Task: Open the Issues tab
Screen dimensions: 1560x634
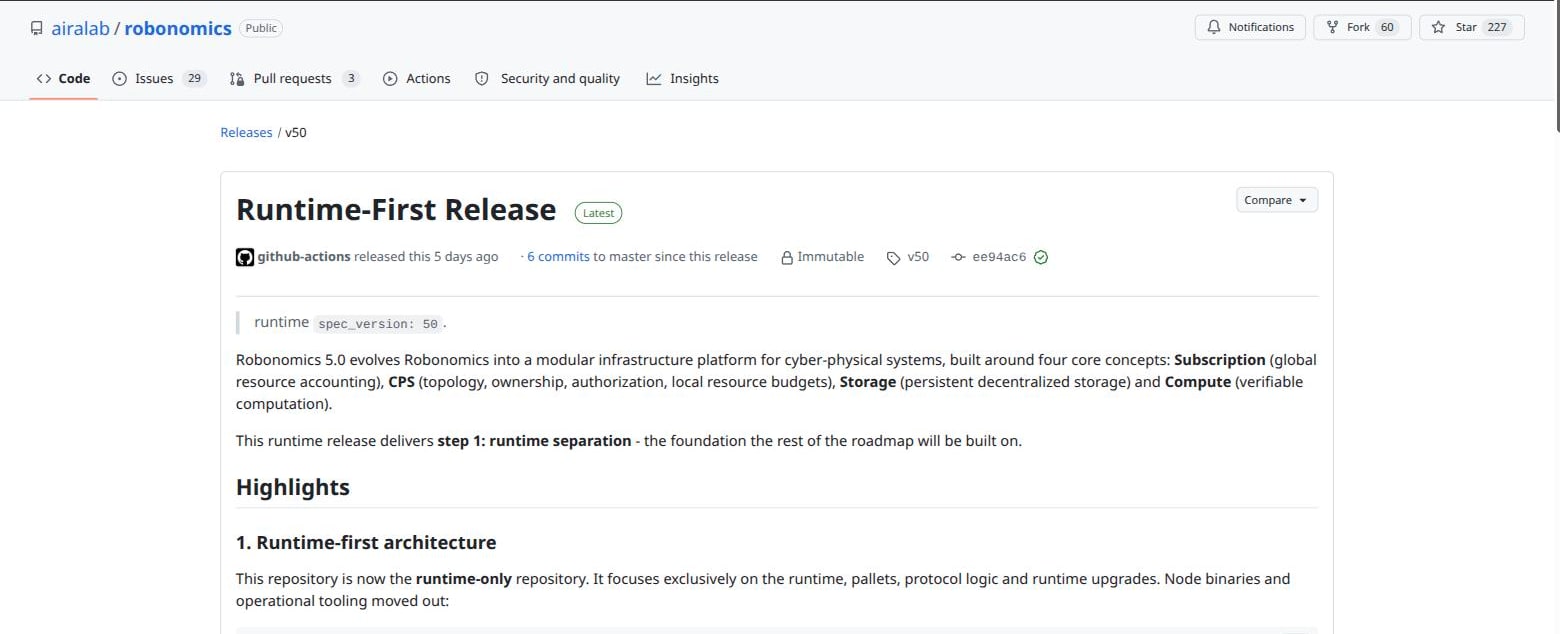Action: 159,78
